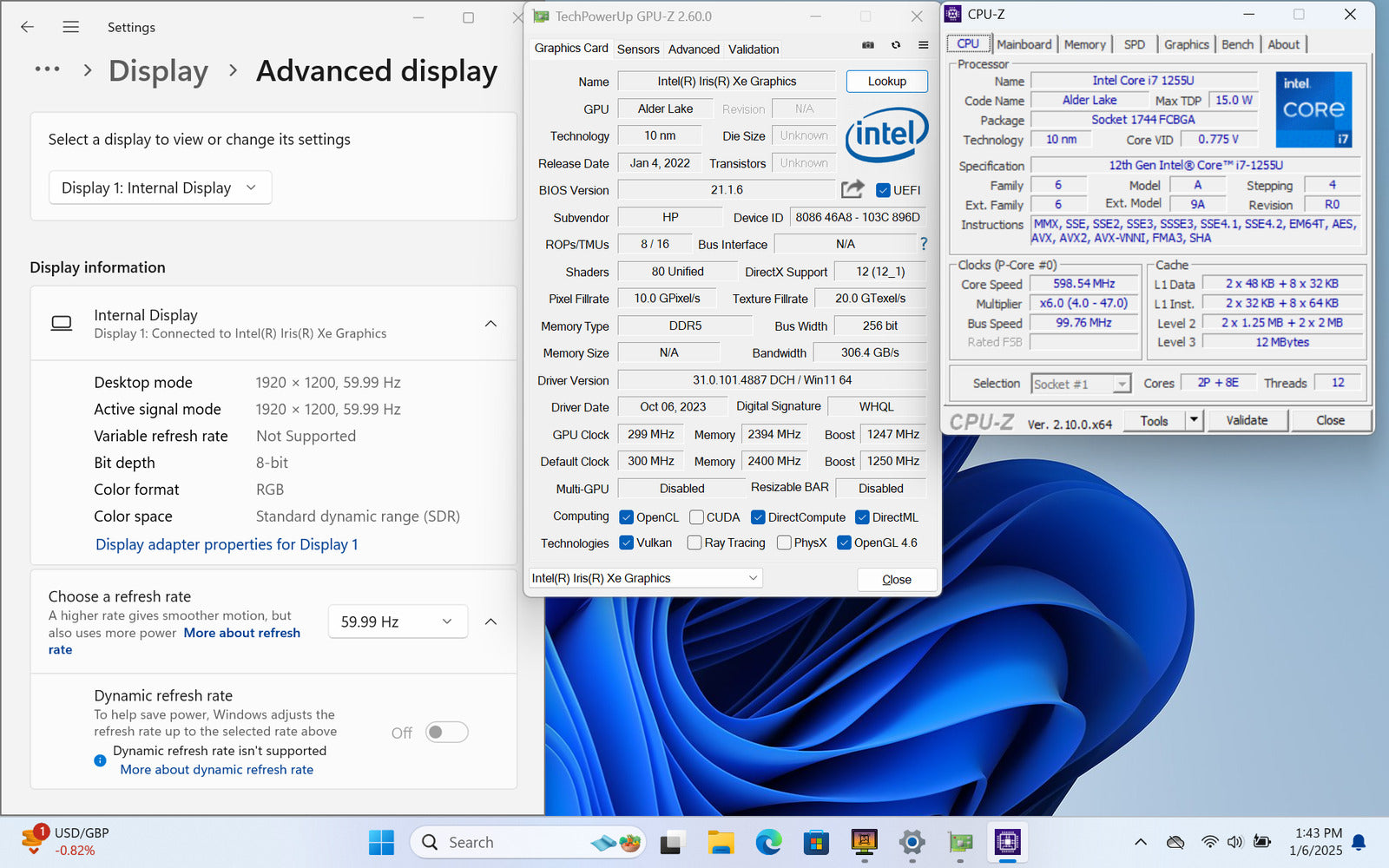The width and height of the screenshot is (1389, 868).
Task: Click the Internal Display monitor icon
Action: tap(62, 323)
